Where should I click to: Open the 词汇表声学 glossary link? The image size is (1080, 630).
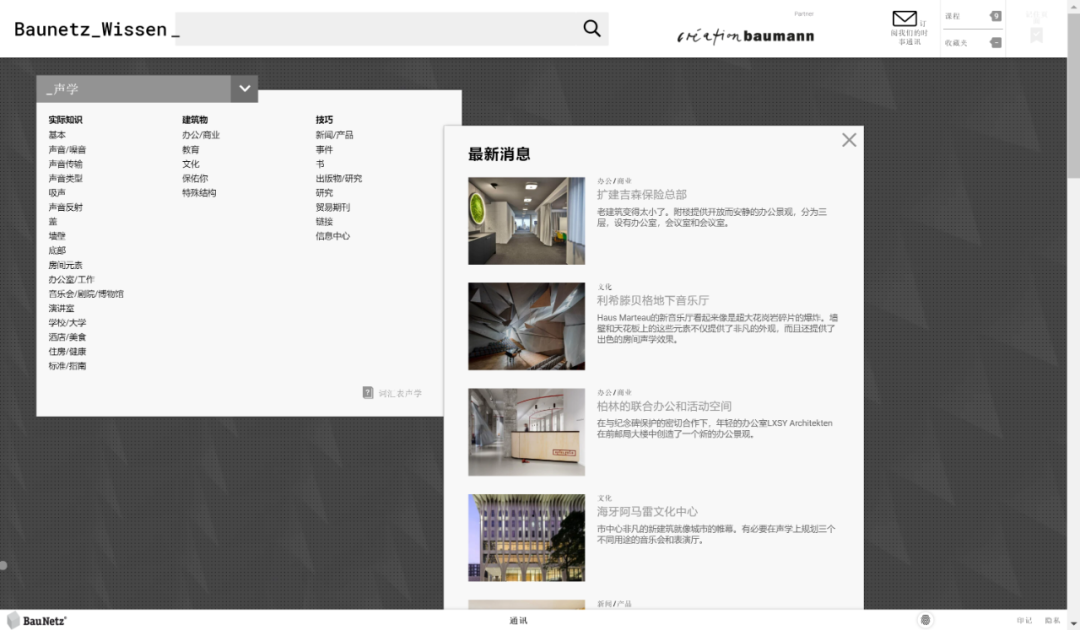(x=399, y=393)
